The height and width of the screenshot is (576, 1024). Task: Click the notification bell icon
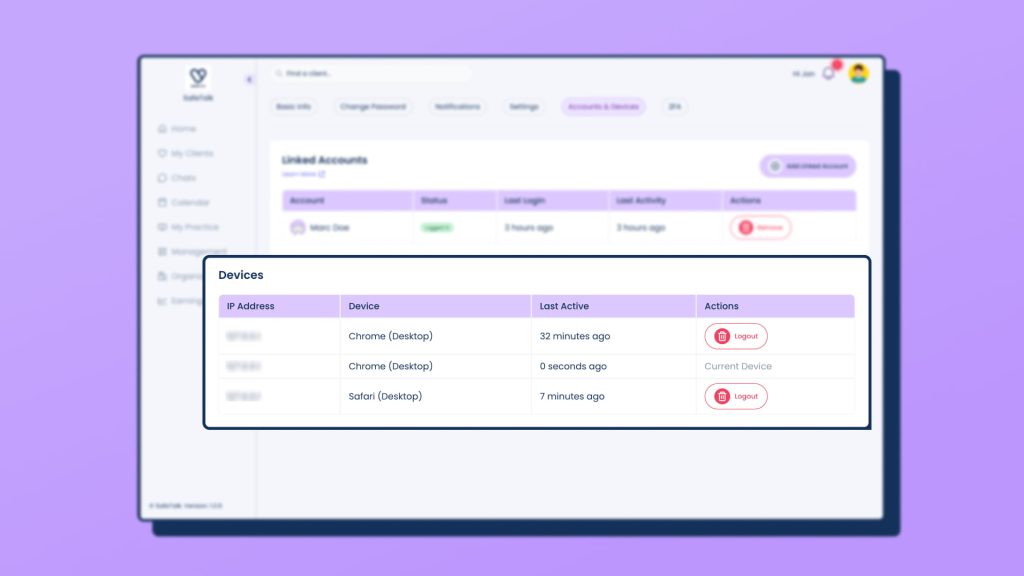point(828,74)
